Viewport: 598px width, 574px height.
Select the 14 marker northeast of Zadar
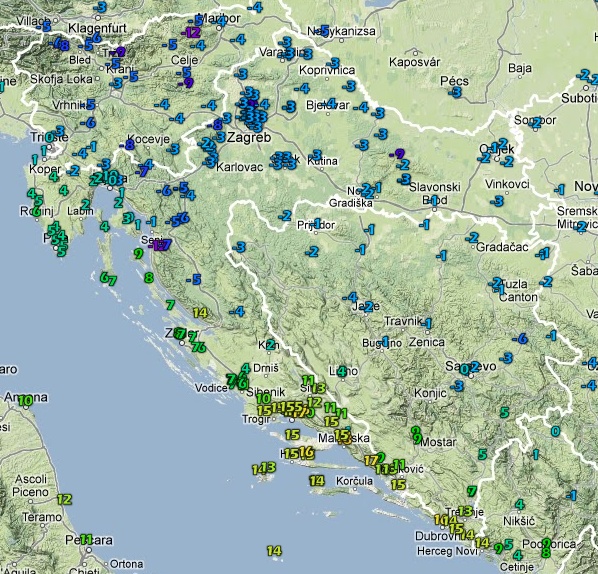200,313
